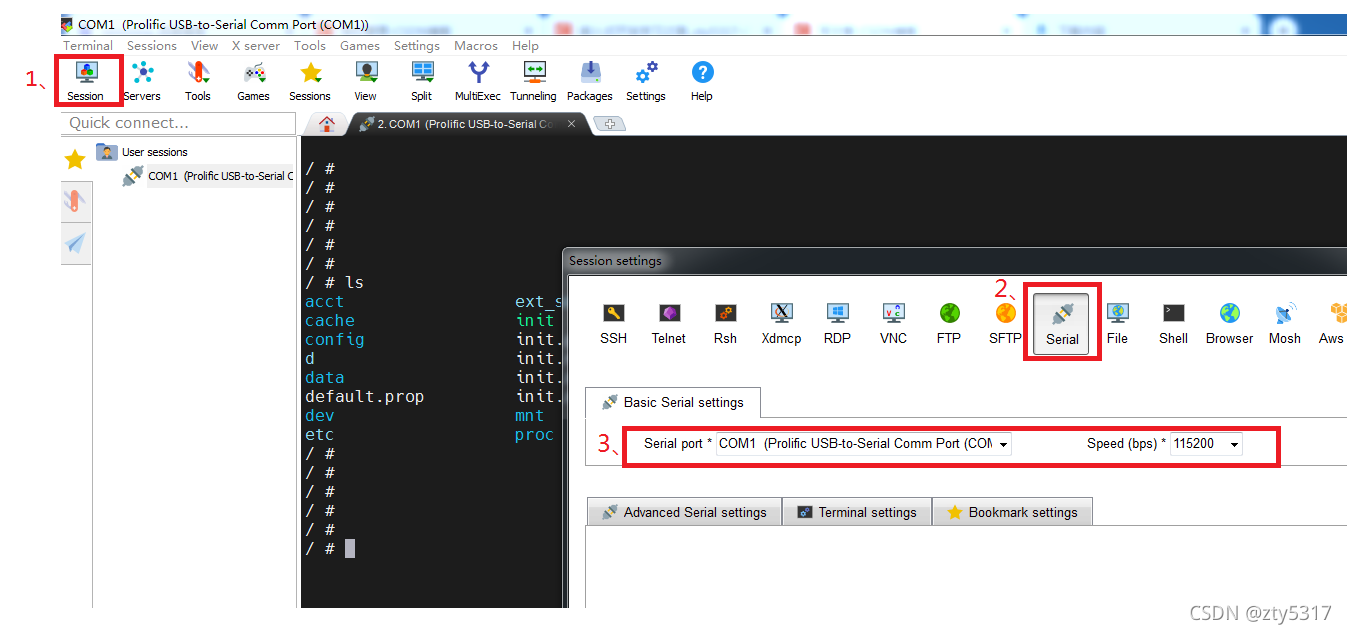Image resolution: width=1347 pixels, height=634 pixels.
Task: Click the Split toolbar icon
Action: 422,81
